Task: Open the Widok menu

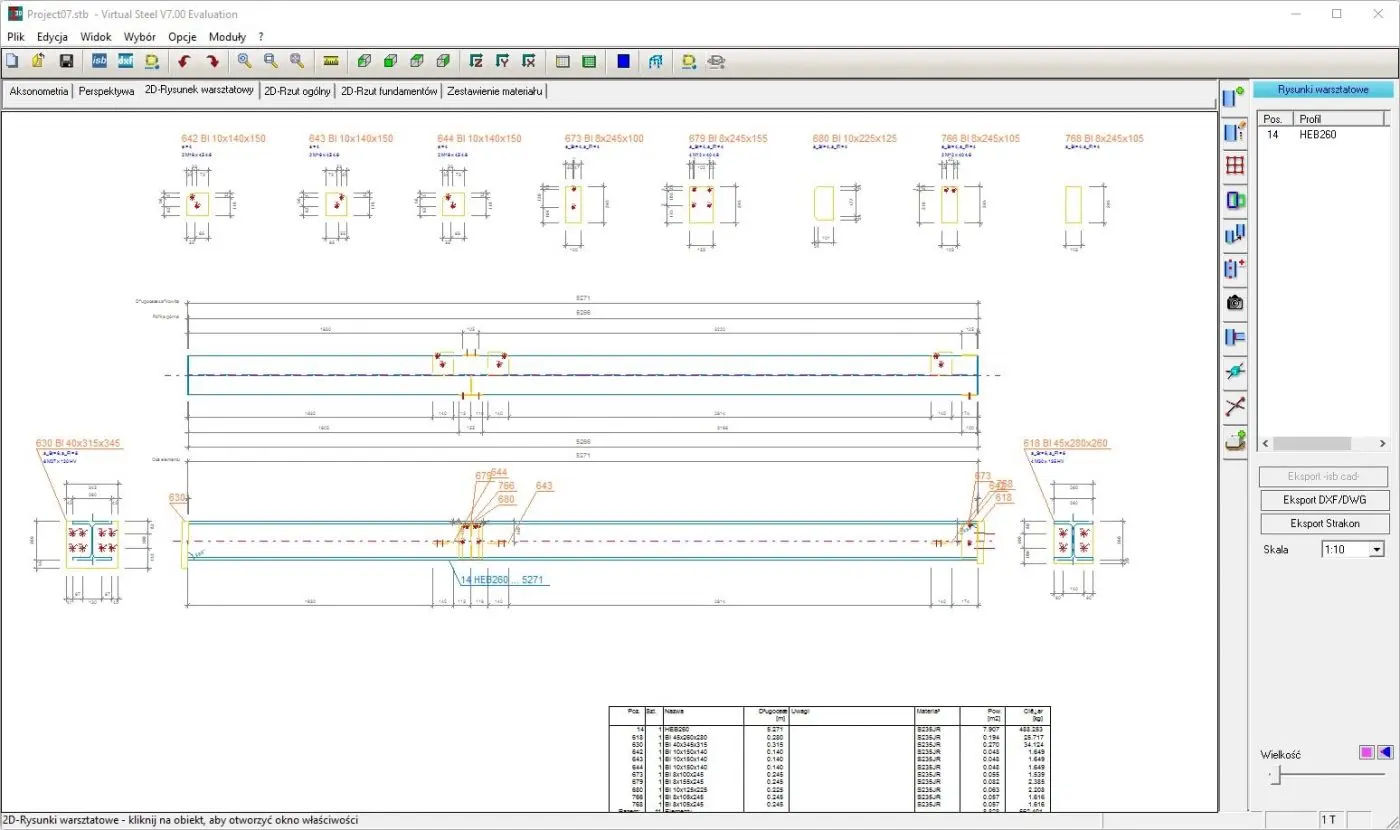Action: 96,37
